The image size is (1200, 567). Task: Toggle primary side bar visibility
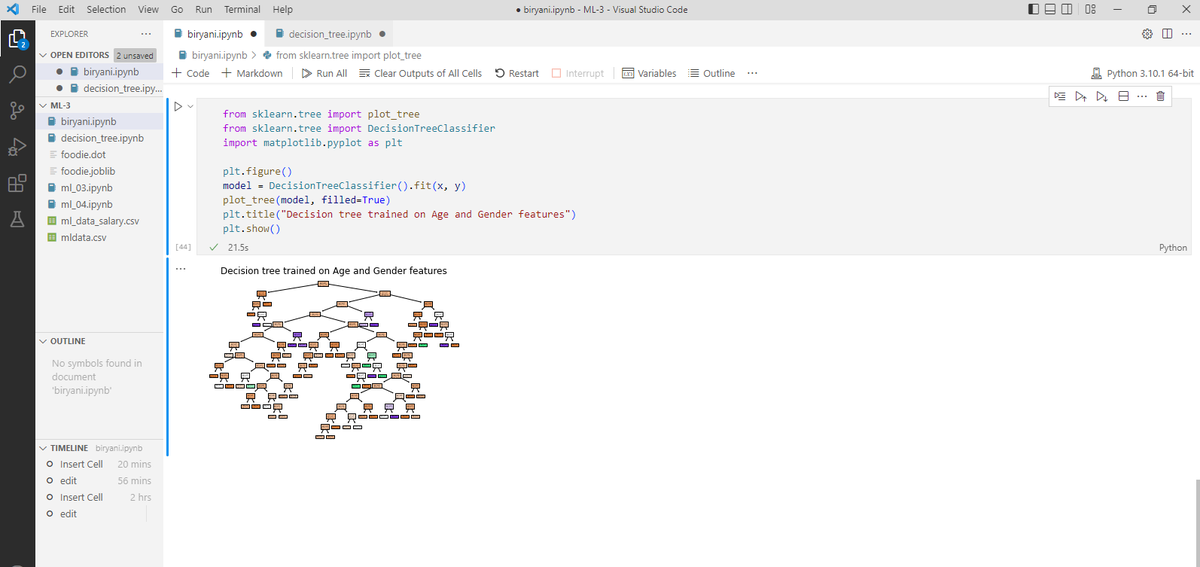pos(1033,9)
